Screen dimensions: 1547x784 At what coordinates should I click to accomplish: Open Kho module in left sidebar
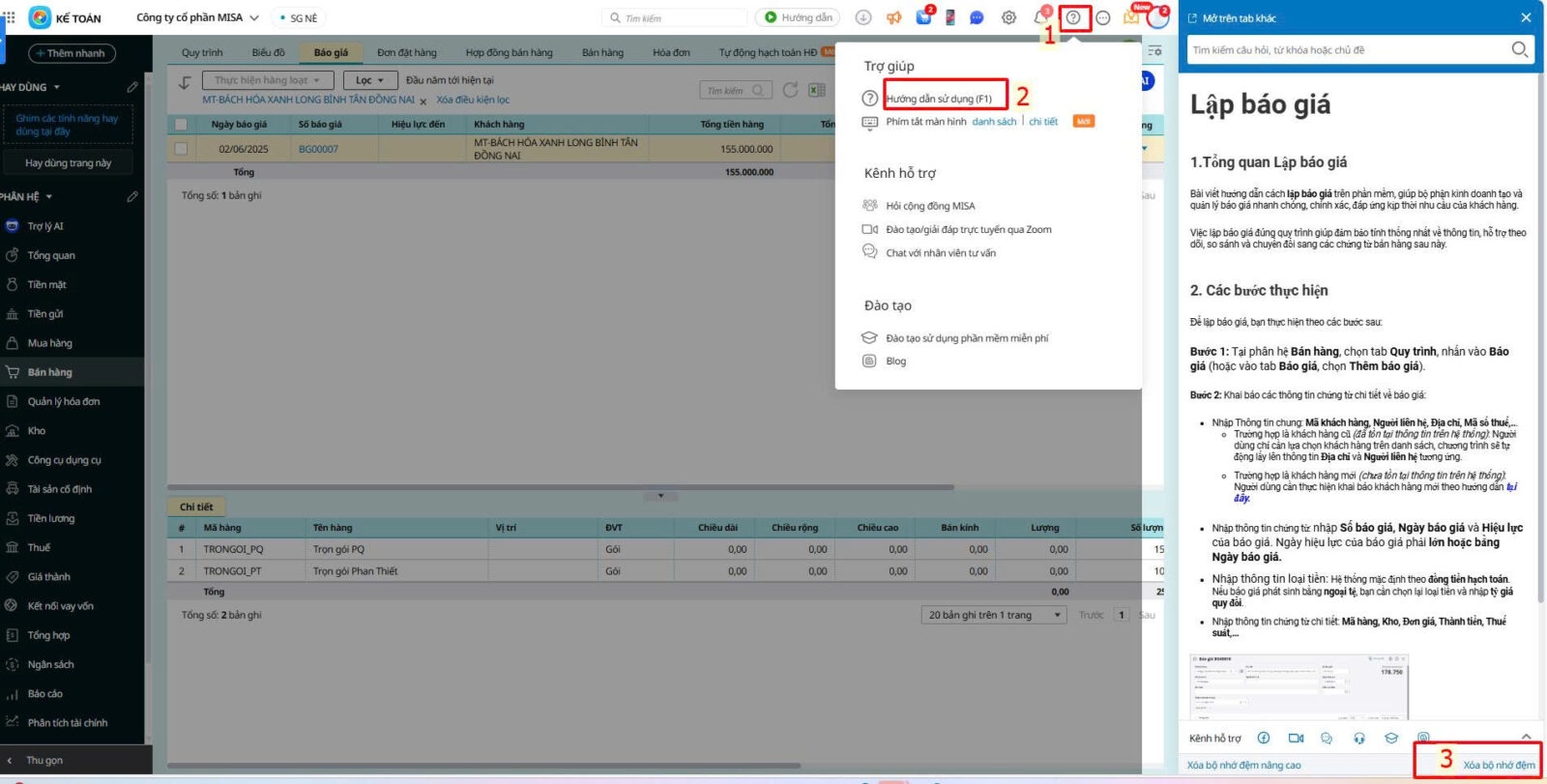[x=37, y=430]
